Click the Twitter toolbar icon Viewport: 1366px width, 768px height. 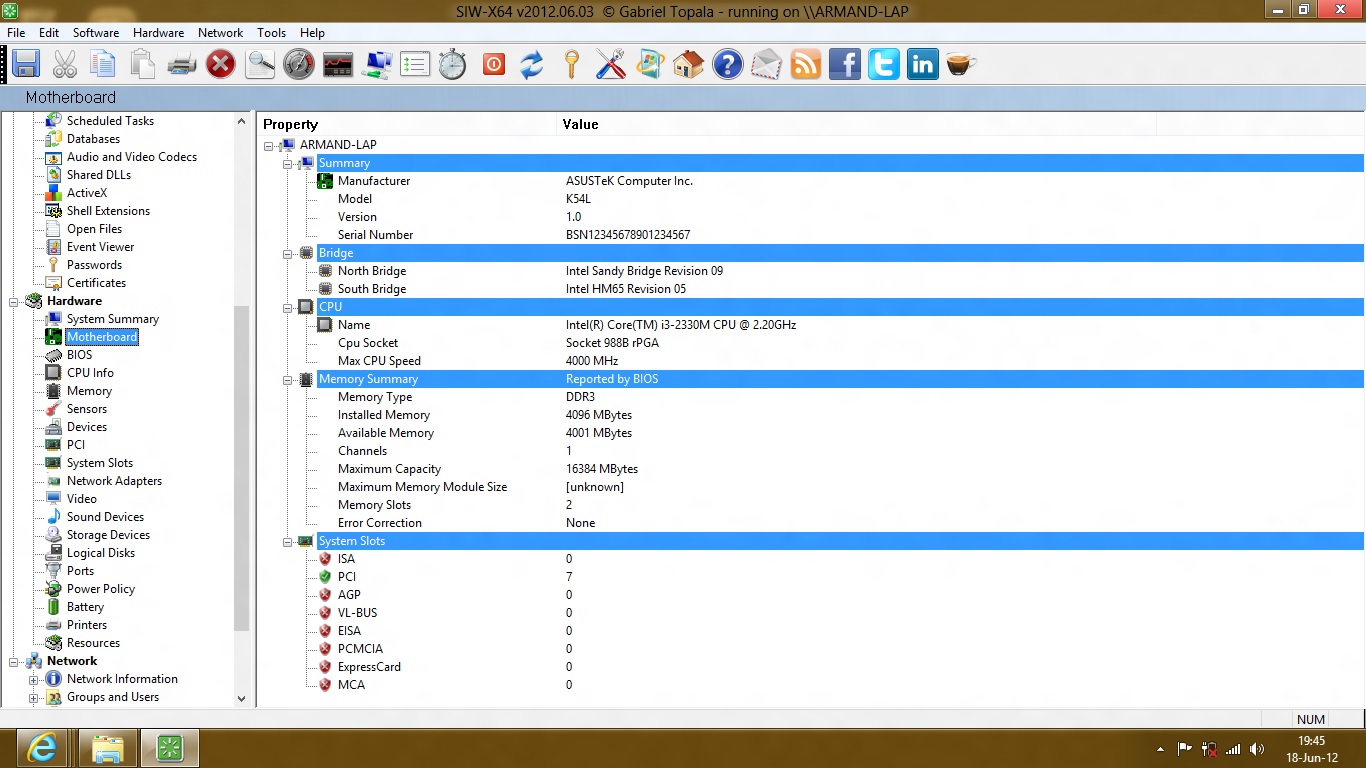tap(884, 65)
